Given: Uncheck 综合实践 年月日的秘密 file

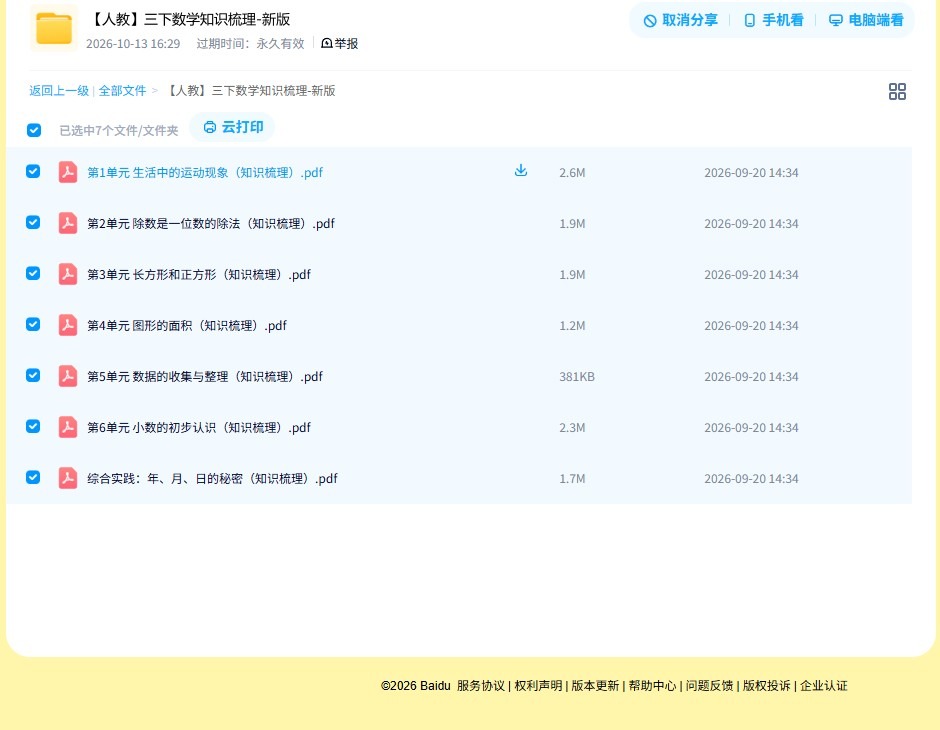Looking at the screenshot, I should (x=33, y=477).
